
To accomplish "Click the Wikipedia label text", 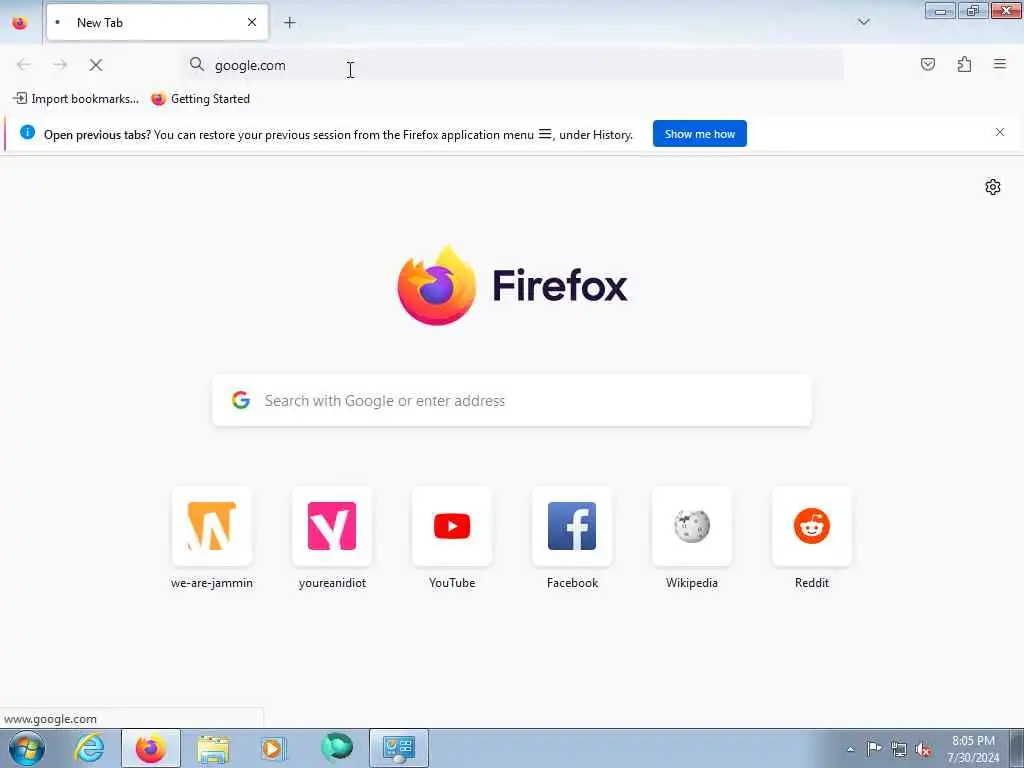I will [x=692, y=583].
